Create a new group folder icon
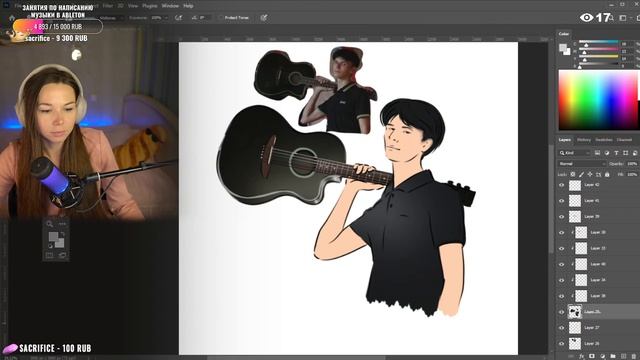The width and height of the screenshot is (640, 360). pyautogui.click(x=613, y=356)
